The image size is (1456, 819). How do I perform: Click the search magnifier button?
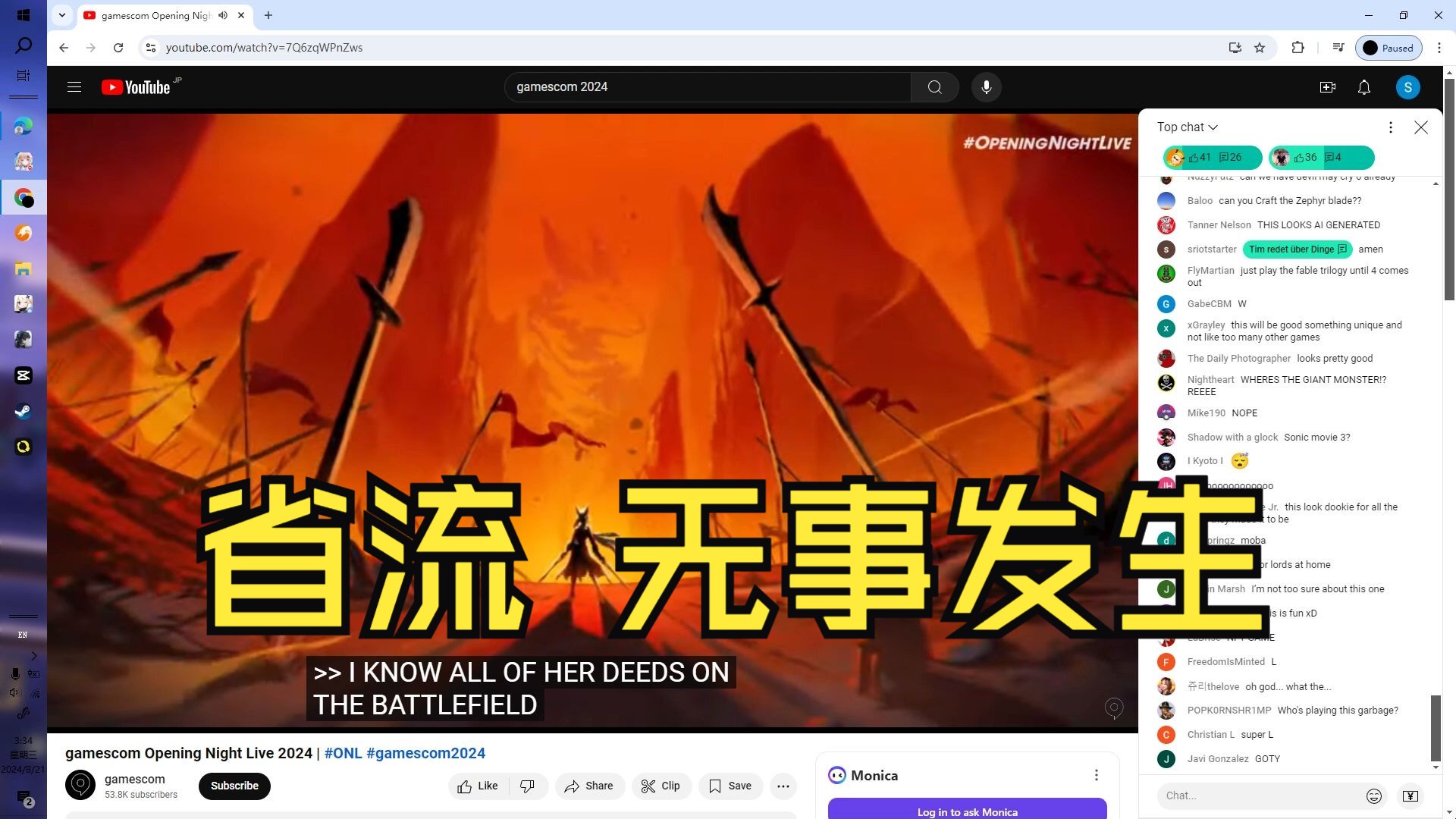click(934, 87)
